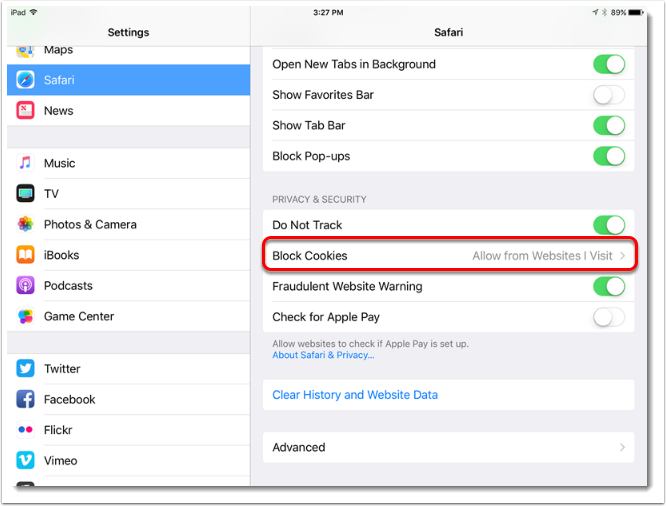This screenshot has width=666, height=506.
Task: Tap the TV app icon
Action: point(25,194)
